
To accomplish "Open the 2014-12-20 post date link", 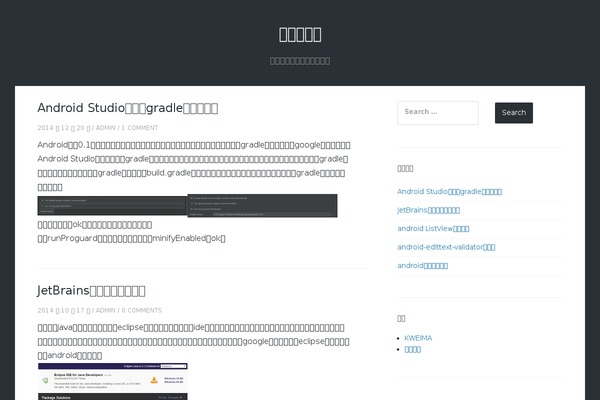I will (64, 128).
